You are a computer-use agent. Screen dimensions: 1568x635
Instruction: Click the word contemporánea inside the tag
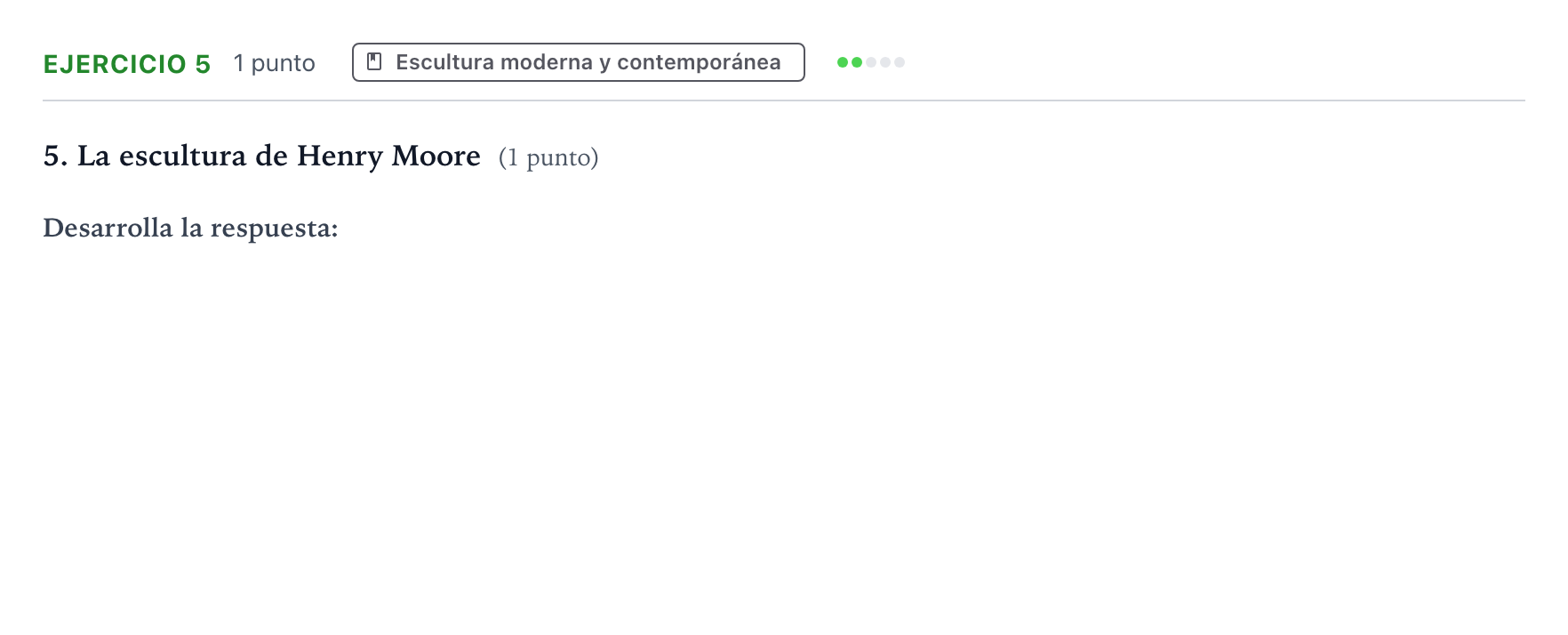pos(699,62)
